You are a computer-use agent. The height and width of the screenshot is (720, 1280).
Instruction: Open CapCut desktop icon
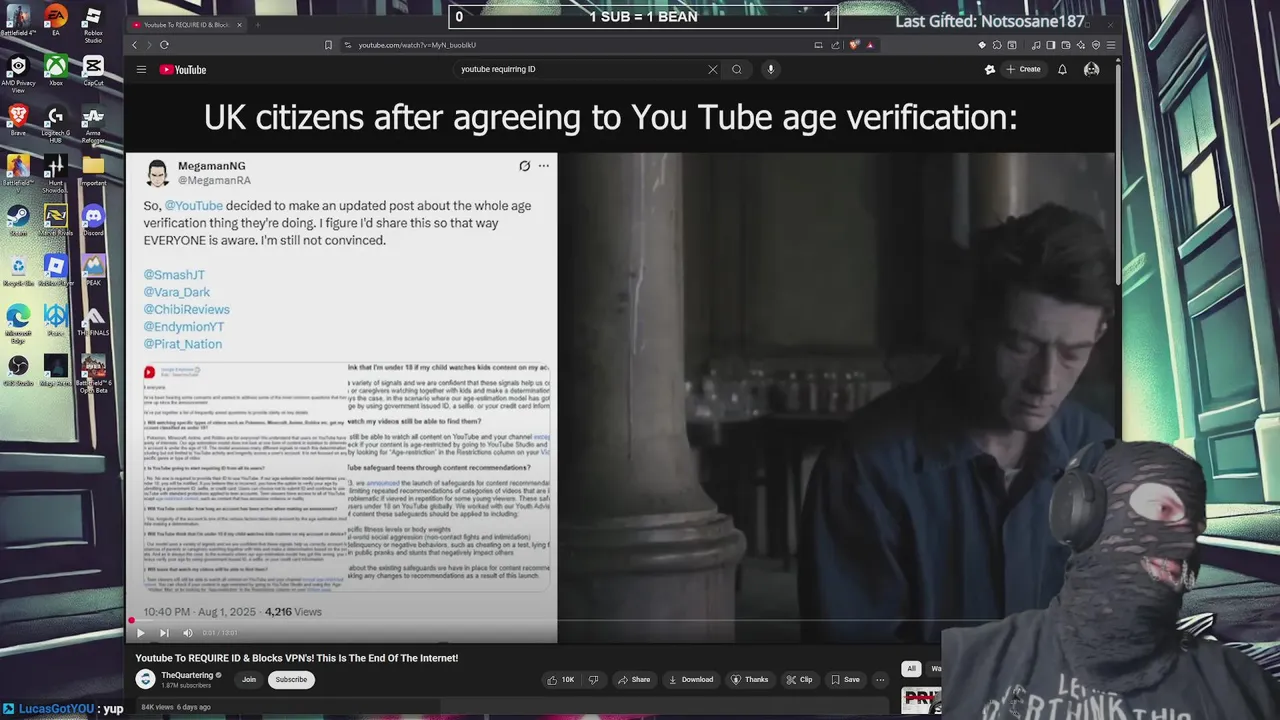[x=93, y=70]
